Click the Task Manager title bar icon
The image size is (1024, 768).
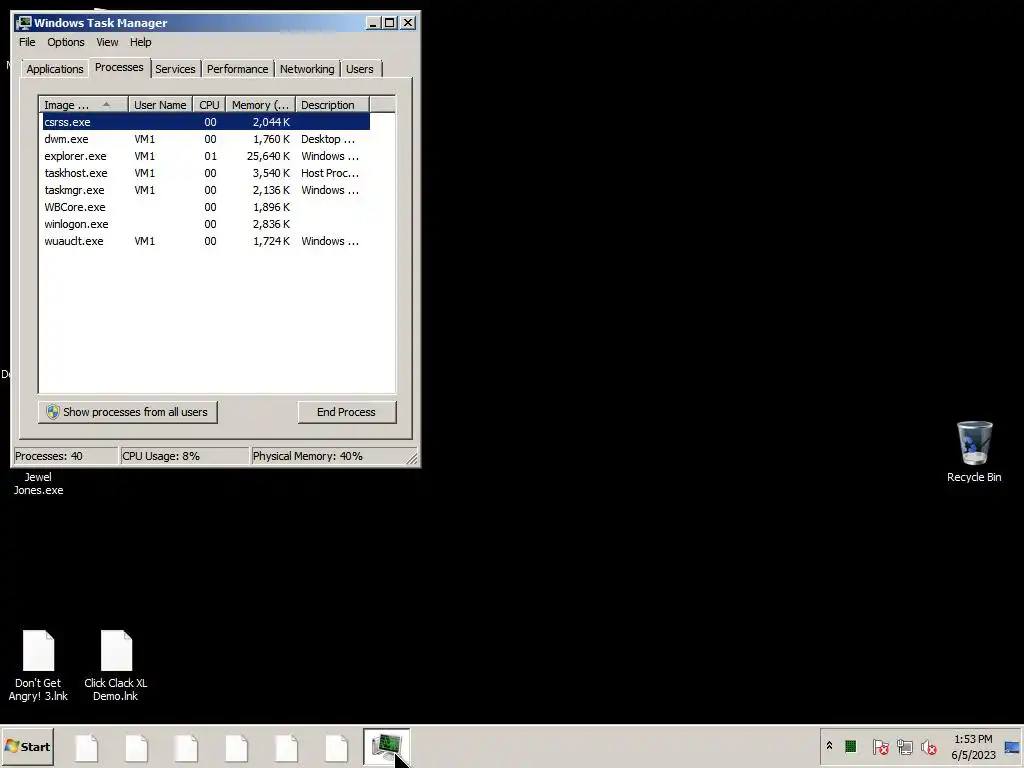(24, 23)
